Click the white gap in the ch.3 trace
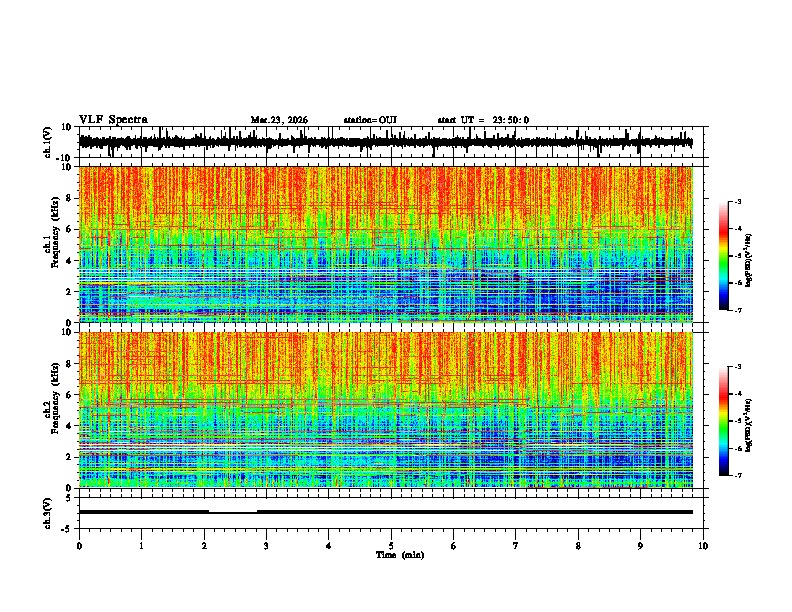Screen dimensions: 792x612 [233, 512]
